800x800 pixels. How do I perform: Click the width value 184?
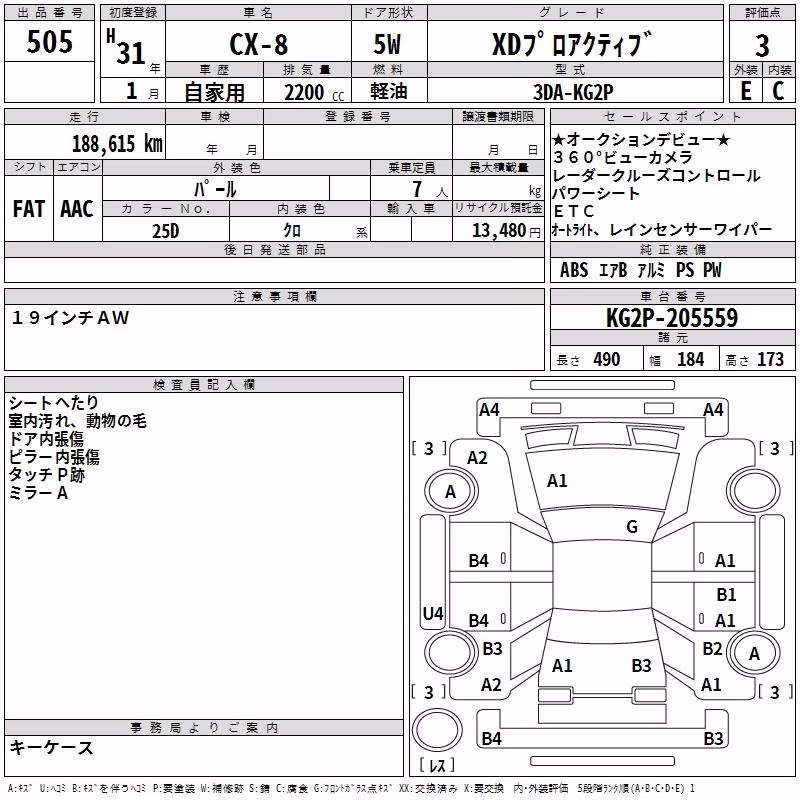(x=690, y=360)
